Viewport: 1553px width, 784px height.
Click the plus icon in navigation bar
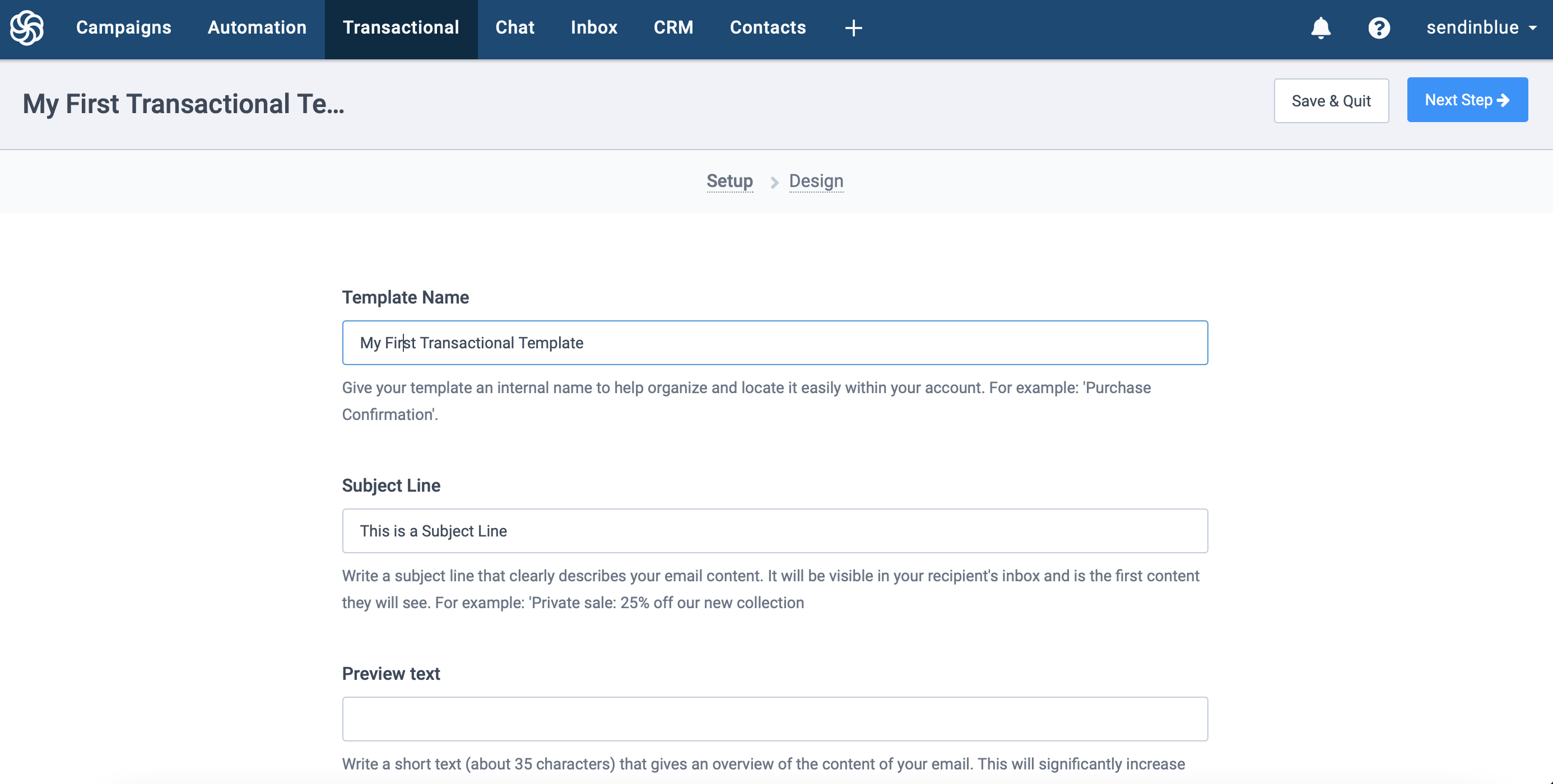[x=853, y=28]
